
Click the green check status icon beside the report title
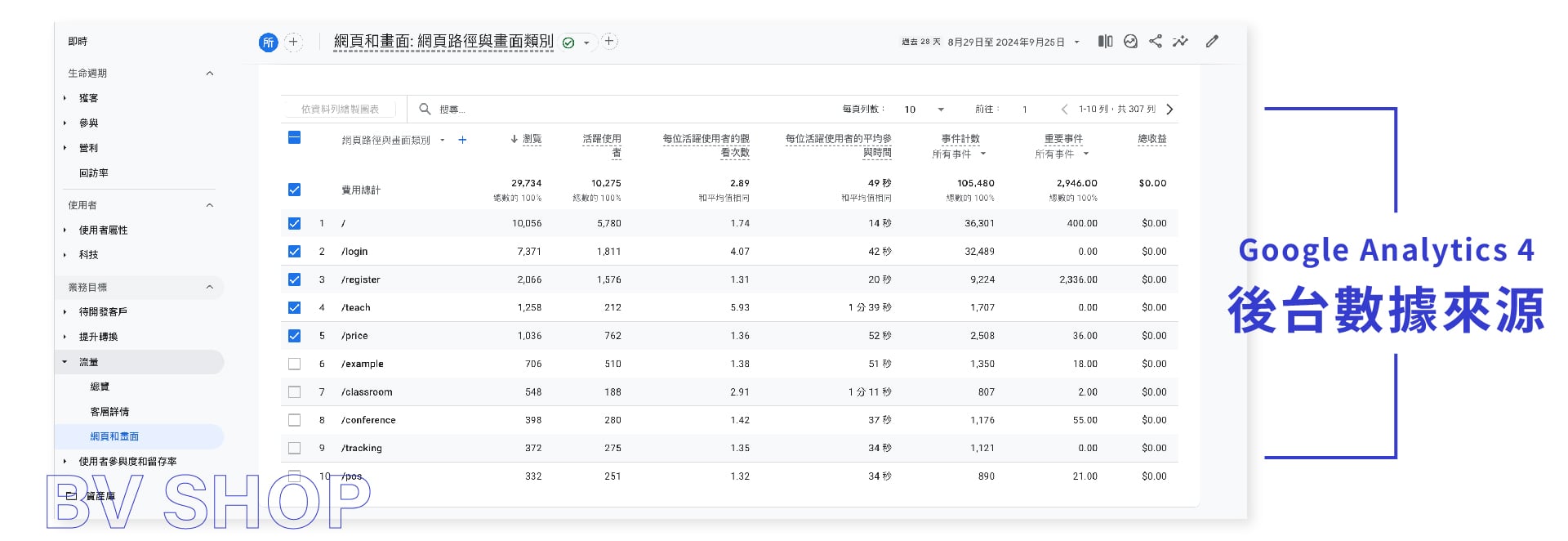point(568,43)
